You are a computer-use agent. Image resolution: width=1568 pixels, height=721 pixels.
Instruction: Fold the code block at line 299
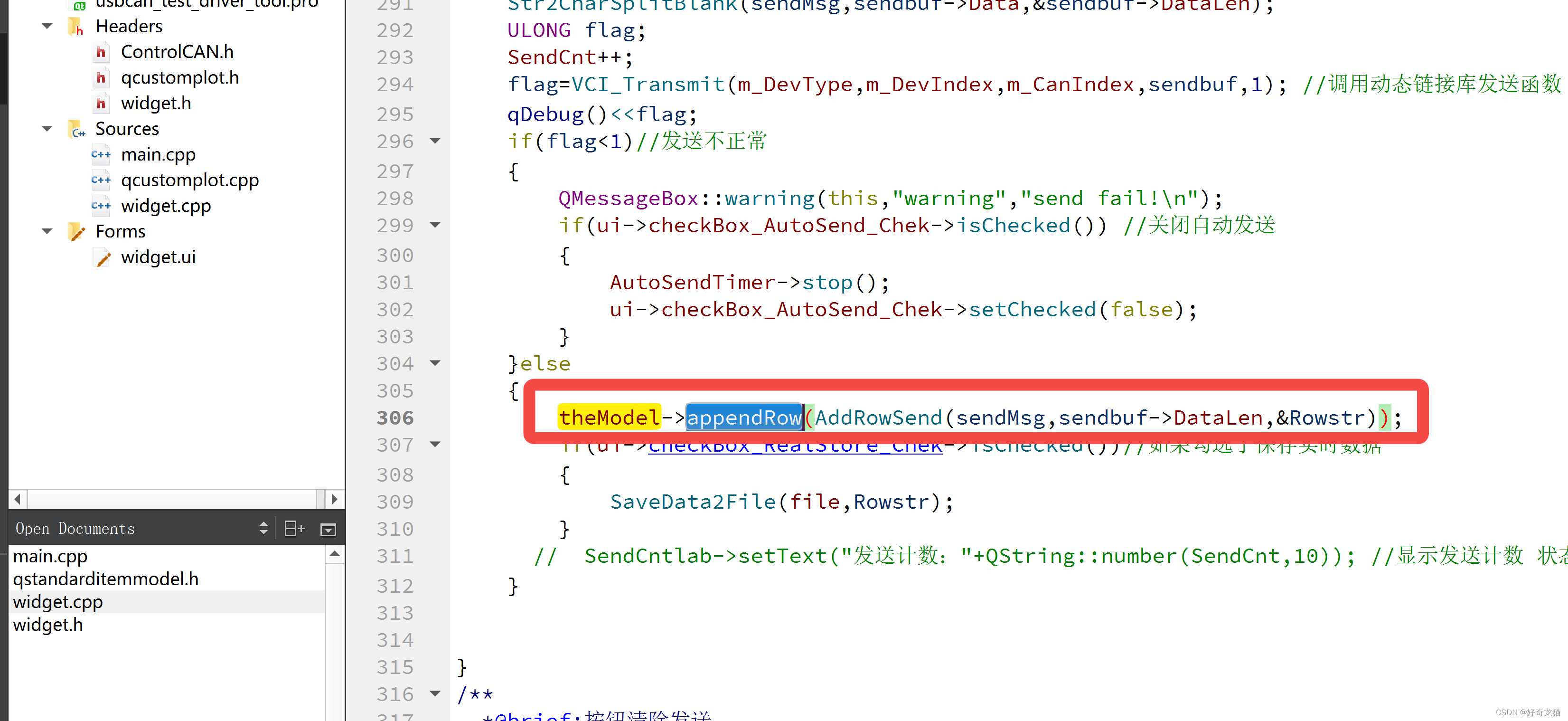435,225
